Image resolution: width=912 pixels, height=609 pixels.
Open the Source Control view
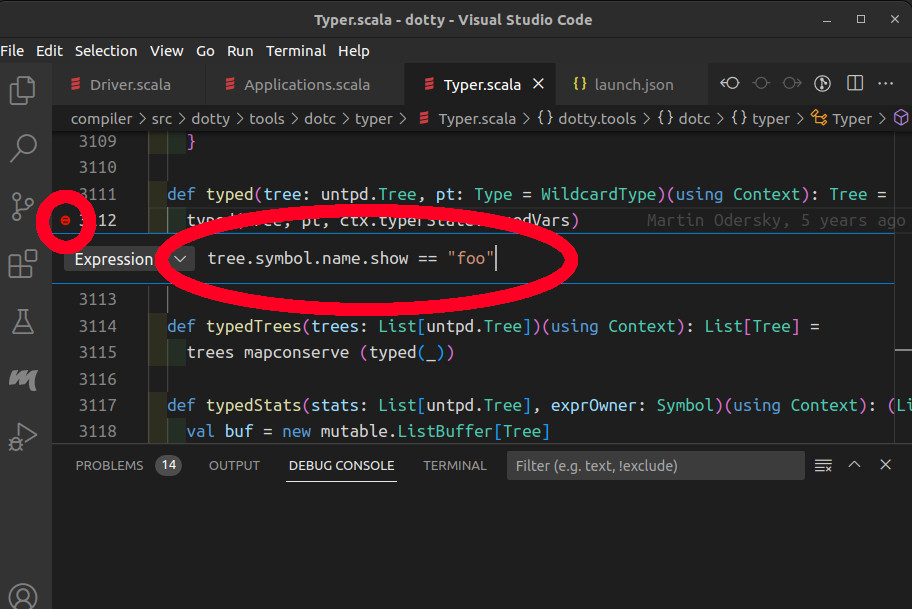(23, 207)
